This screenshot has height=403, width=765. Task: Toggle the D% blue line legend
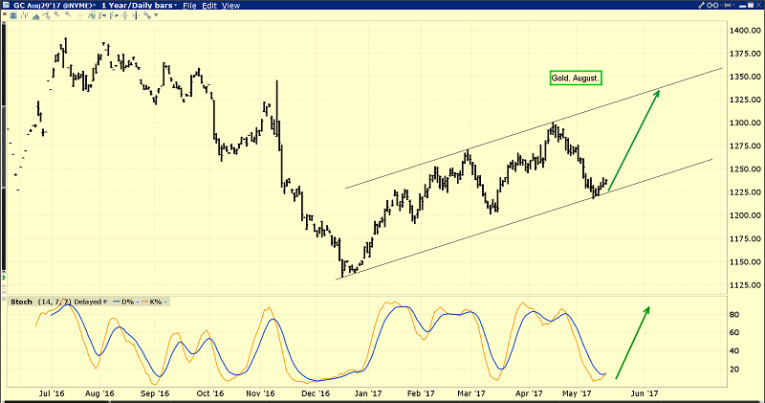click(120, 301)
